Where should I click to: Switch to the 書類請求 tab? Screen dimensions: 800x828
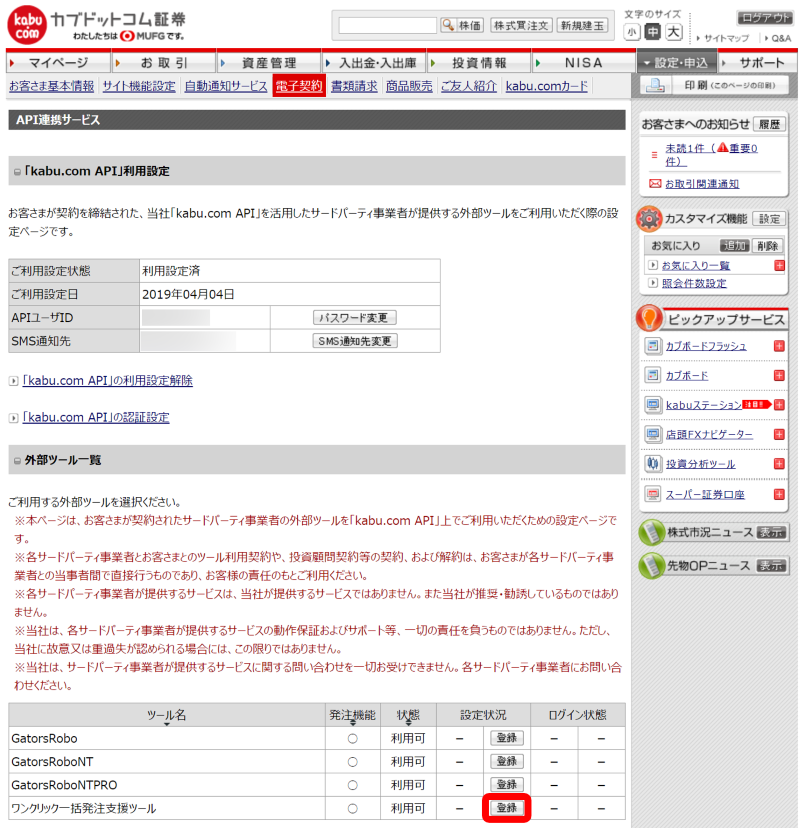point(354,86)
